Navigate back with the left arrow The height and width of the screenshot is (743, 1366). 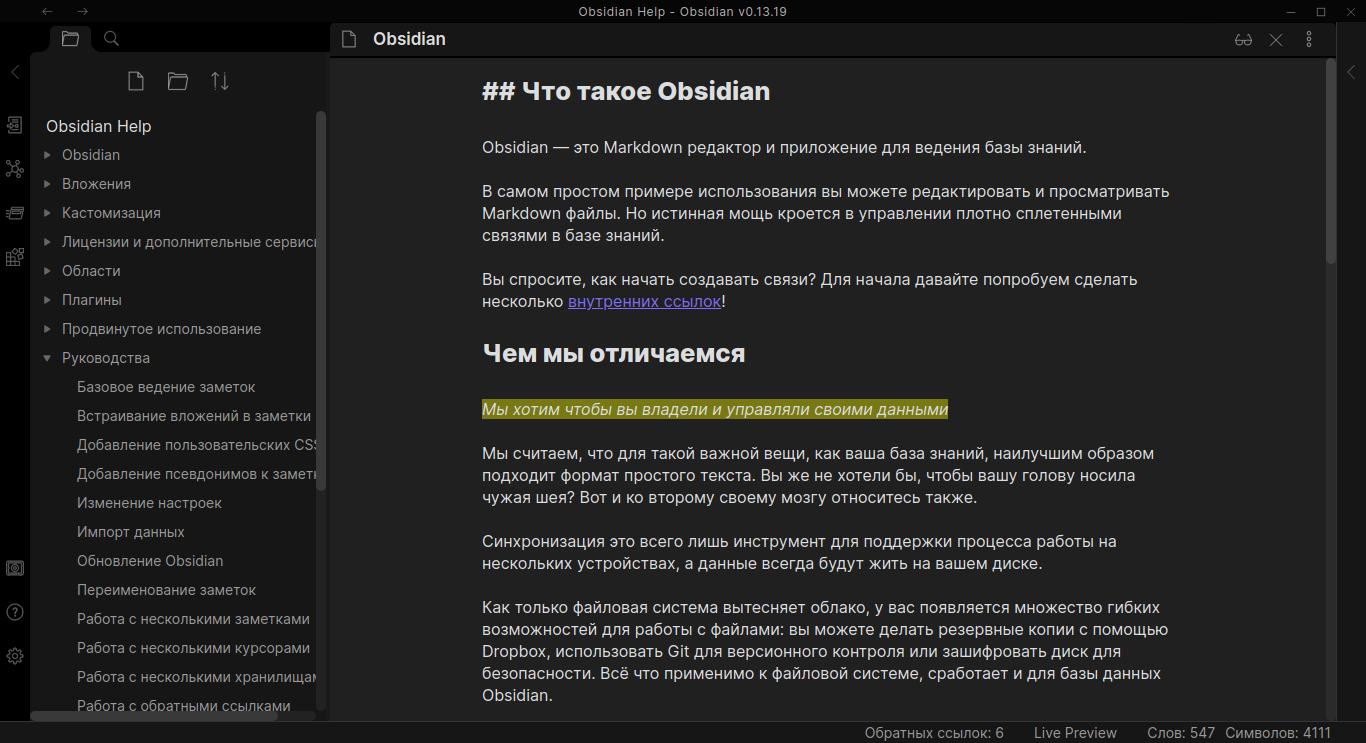(x=47, y=11)
